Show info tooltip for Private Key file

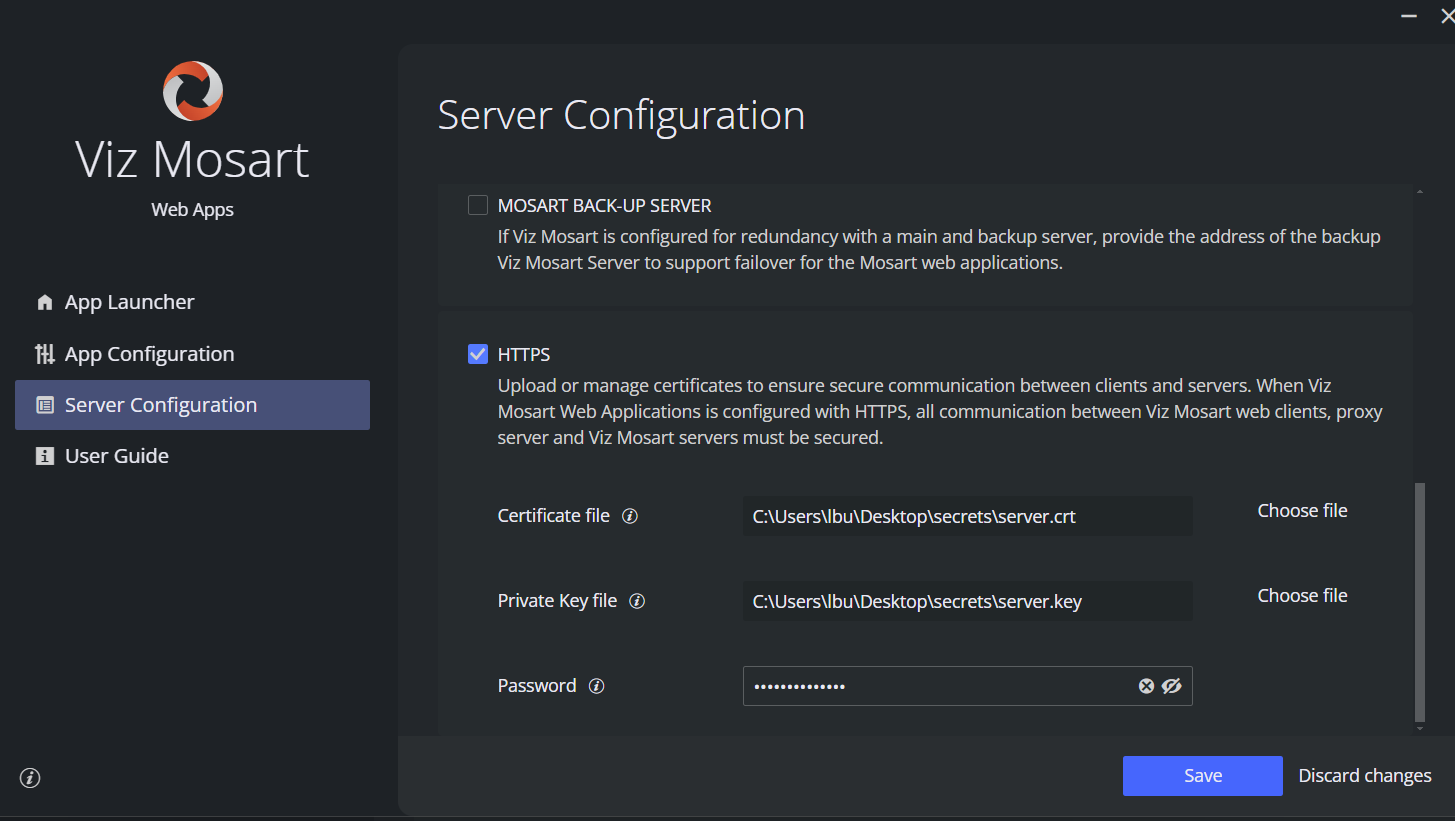point(637,601)
